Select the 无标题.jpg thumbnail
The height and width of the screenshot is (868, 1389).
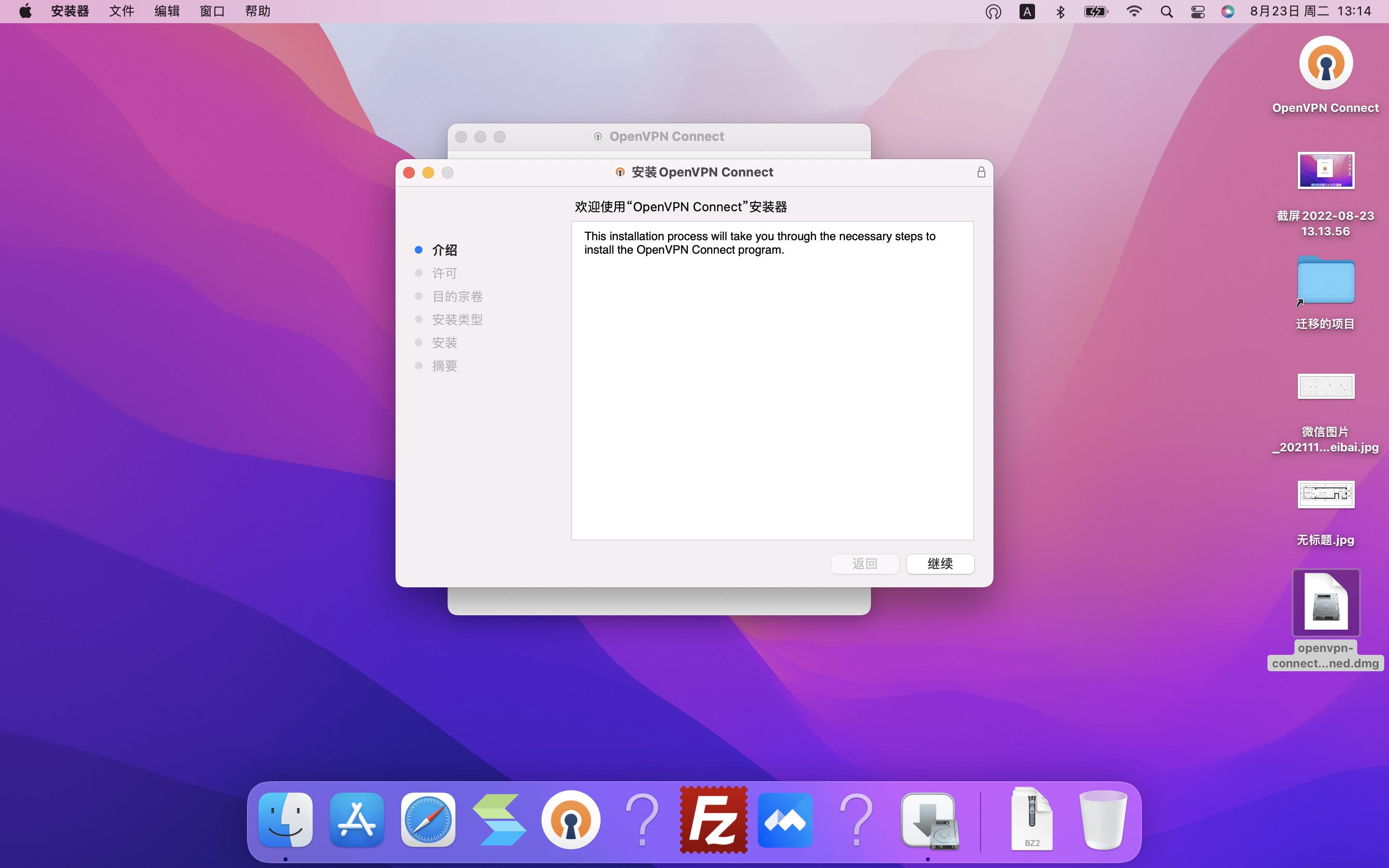pos(1326,494)
